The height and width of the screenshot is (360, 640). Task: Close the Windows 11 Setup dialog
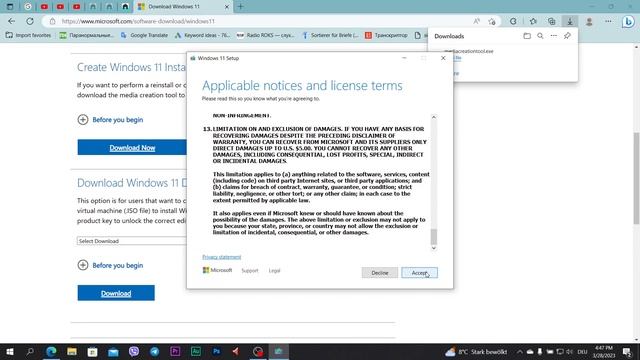pyautogui.click(x=443, y=58)
